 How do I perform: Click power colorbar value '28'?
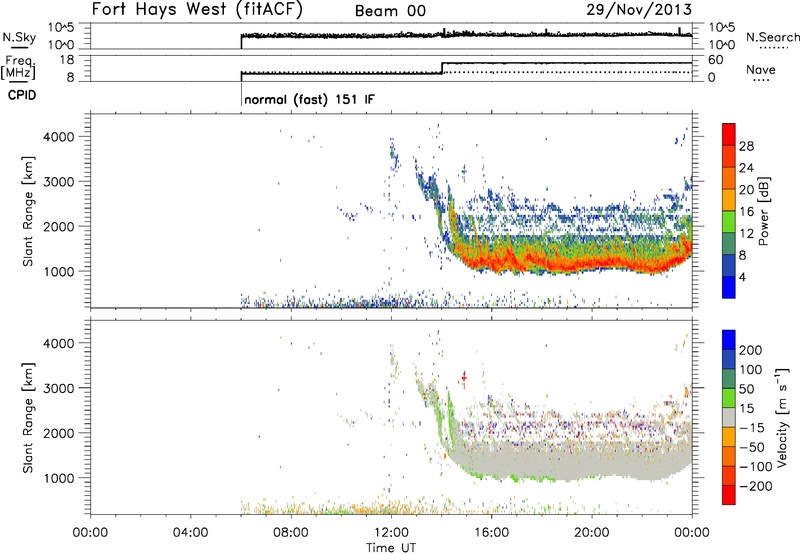746,146
